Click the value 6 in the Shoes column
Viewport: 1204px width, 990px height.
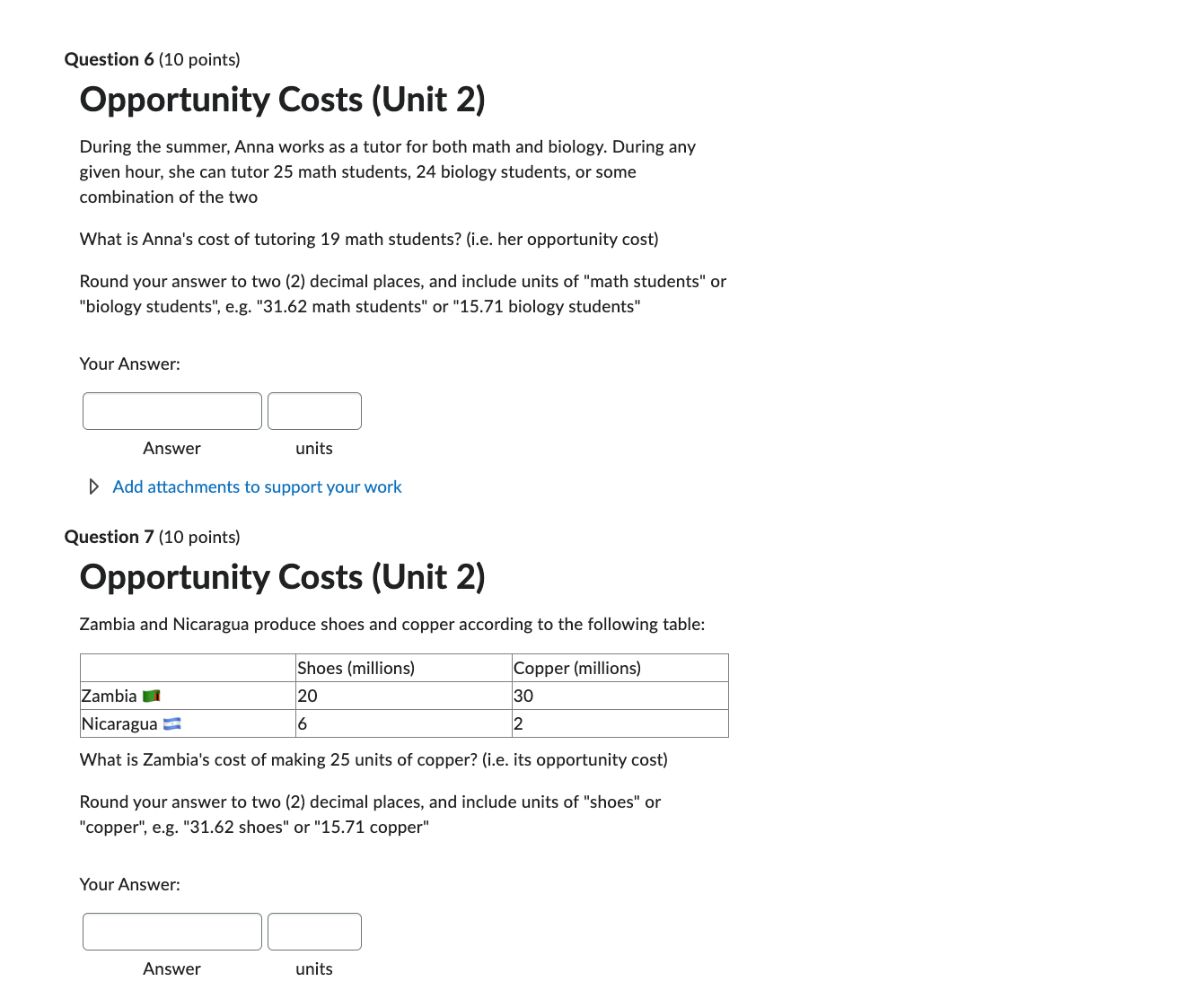302,723
